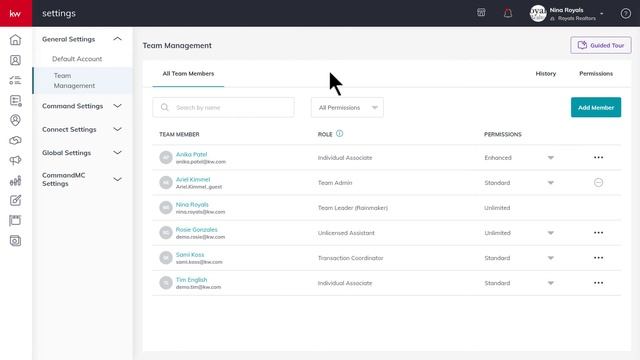Screen dimensions: 640x360
Task: Click the Role info icon
Action: (x=340, y=133)
